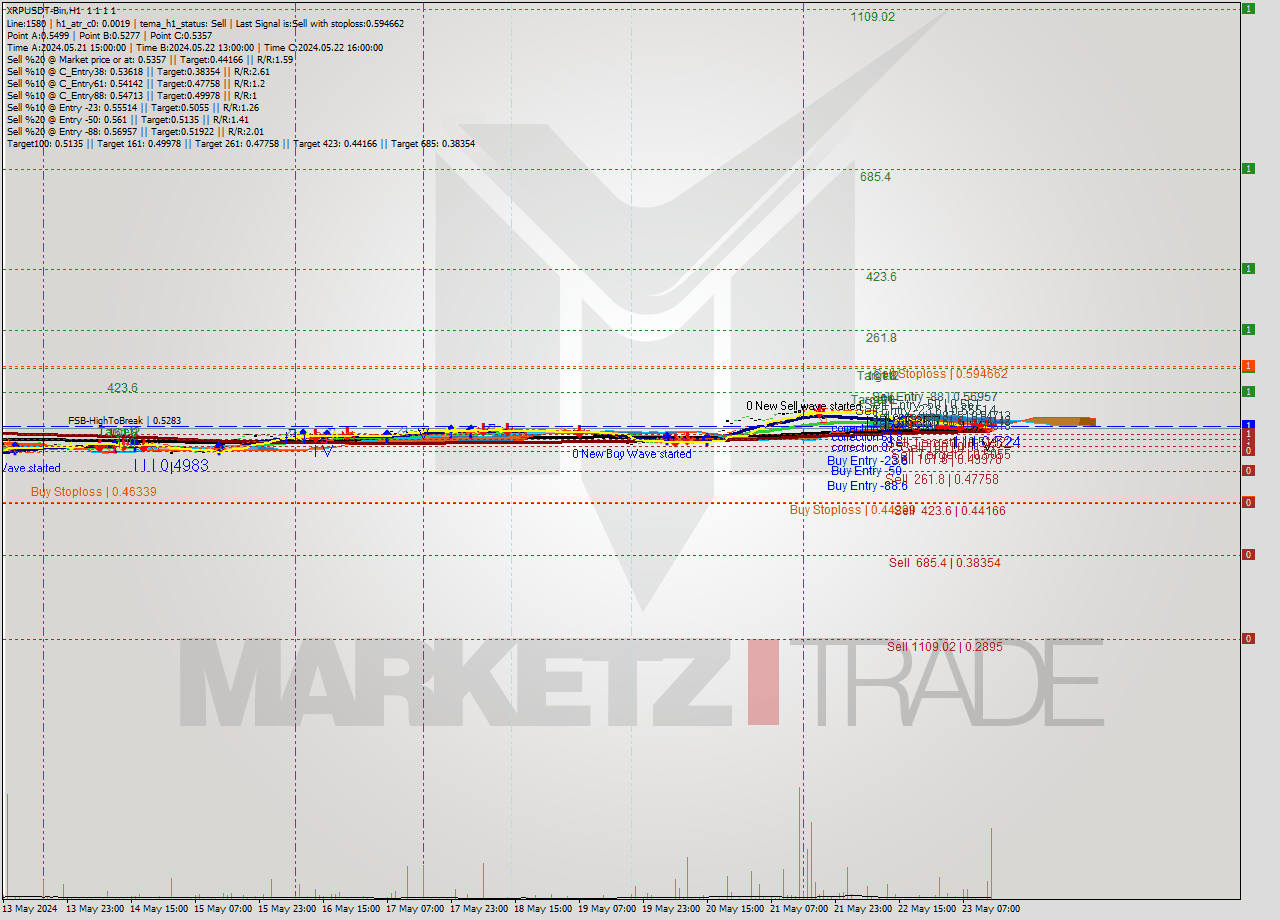This screenshot has width=1280, height=920.
Task: Click the red marker on the Sell 685.4 line
Action: (x=1248, y=554)
